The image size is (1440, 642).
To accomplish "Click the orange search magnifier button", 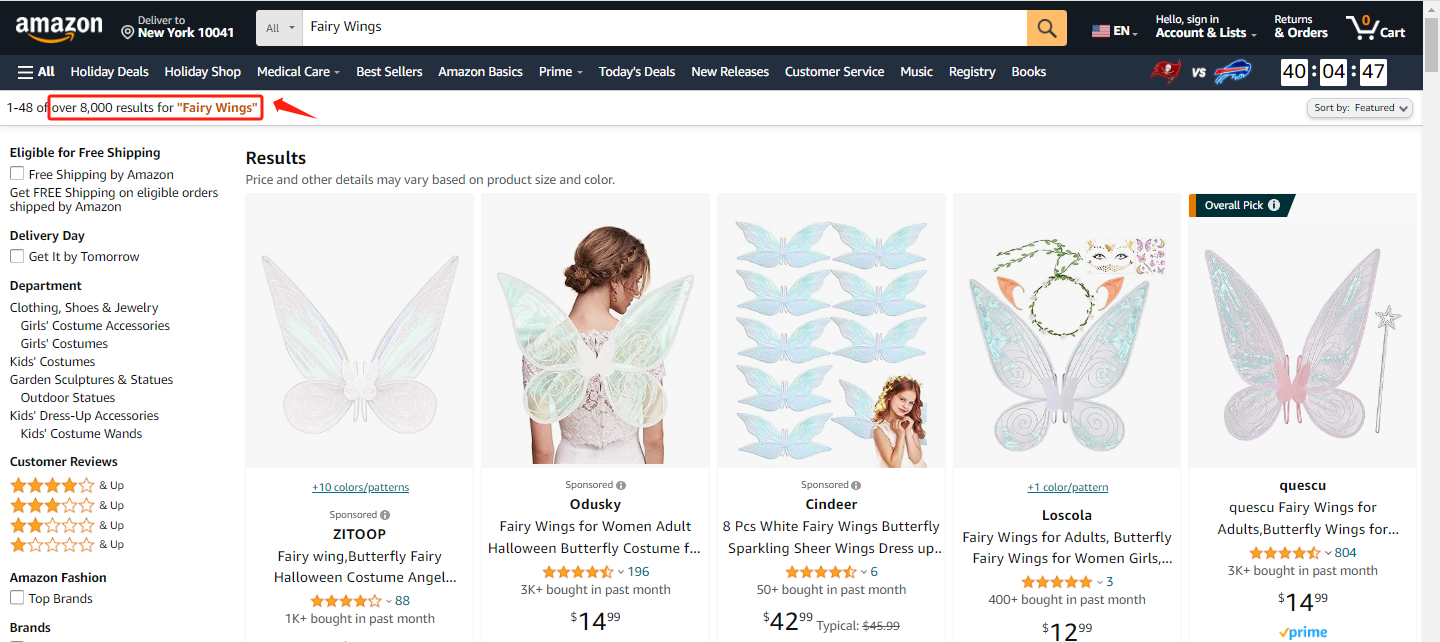I will click(x=1046, y=28).
